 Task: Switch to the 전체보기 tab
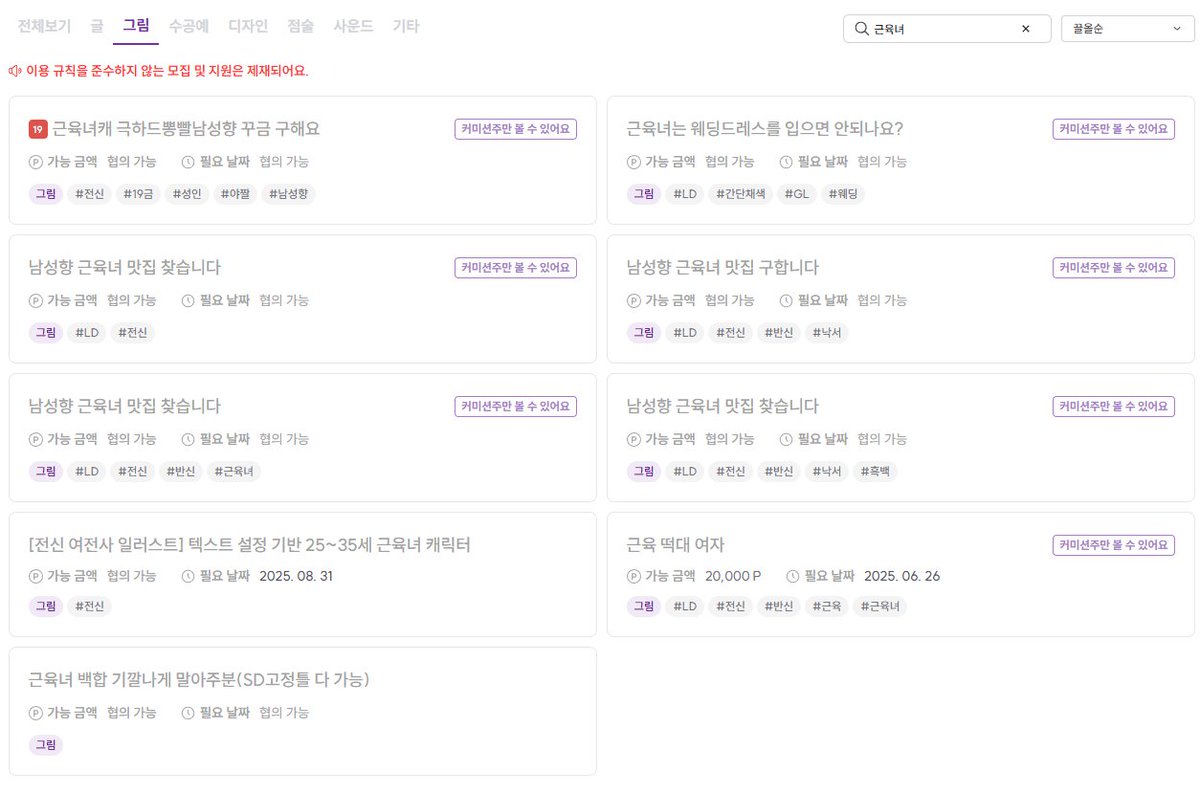coord(44,26)
